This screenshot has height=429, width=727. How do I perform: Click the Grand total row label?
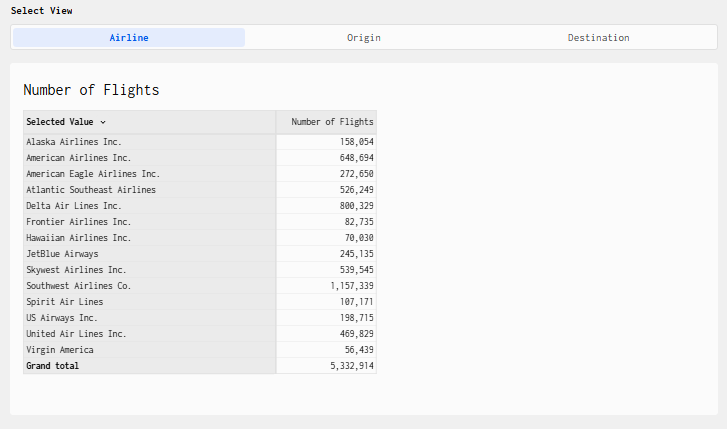52,366
